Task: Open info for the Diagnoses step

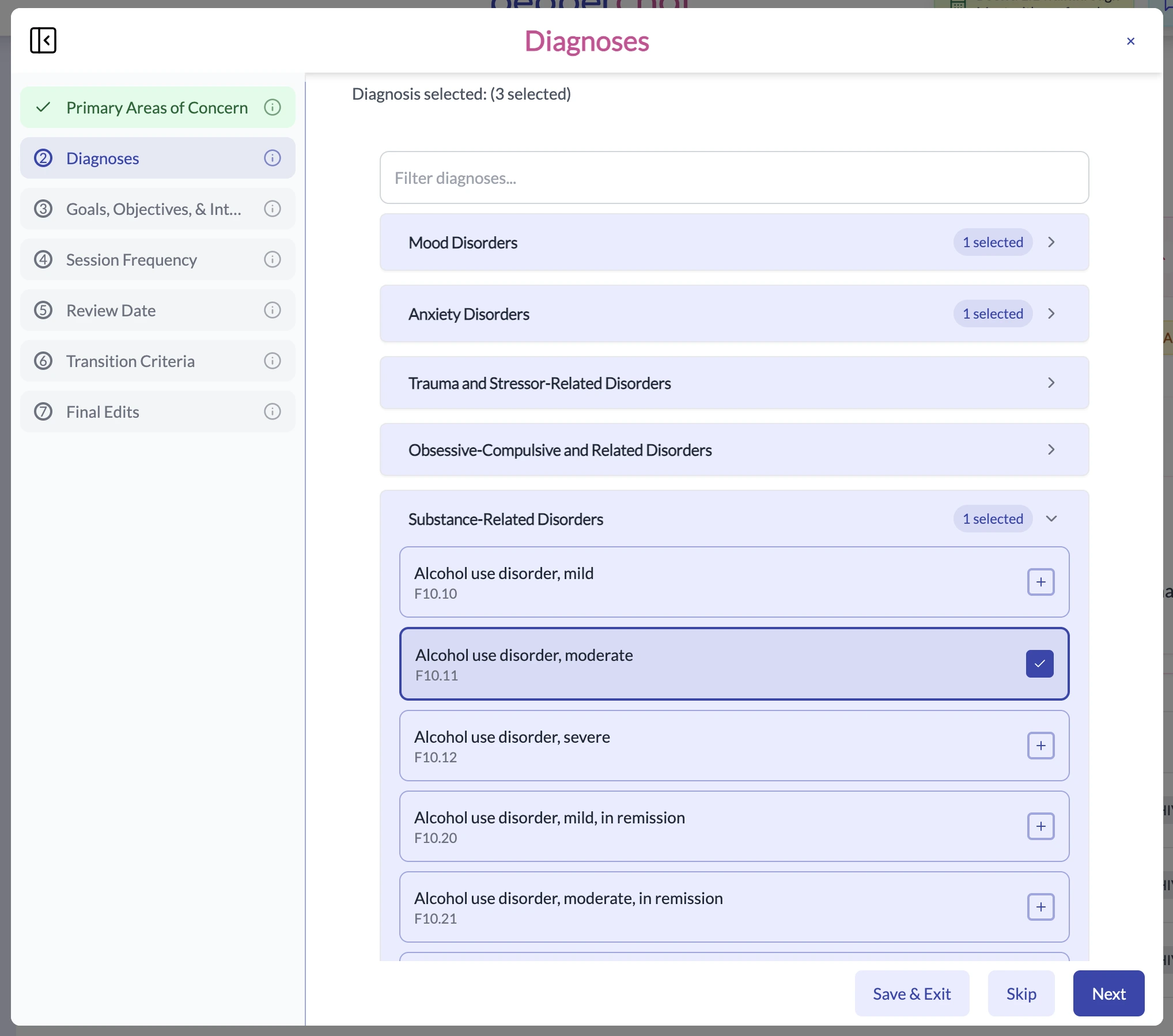Action: 272,158
